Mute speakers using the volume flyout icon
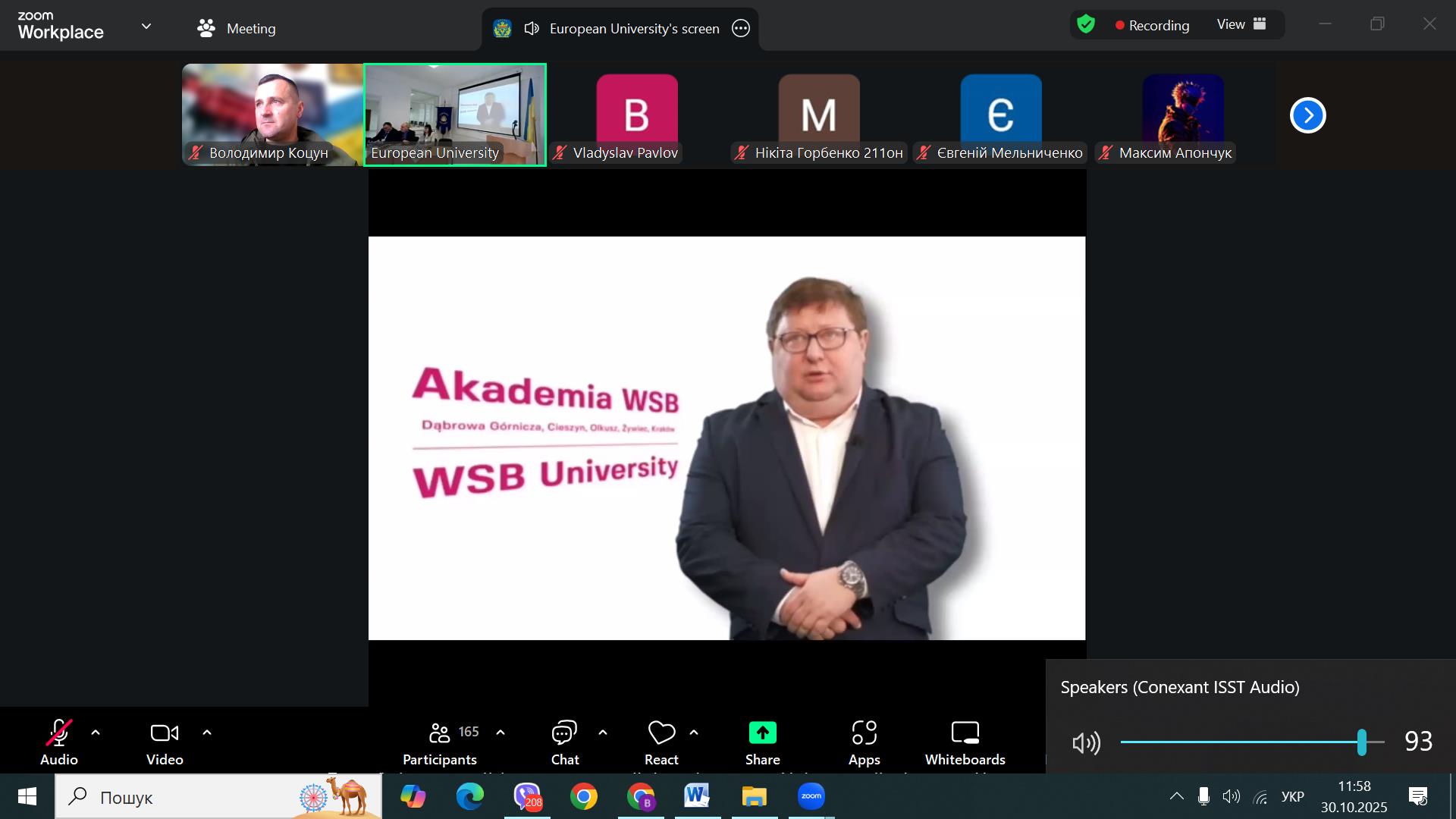This screenshot has width=1456, height=819. click(x=1086, y=742)
